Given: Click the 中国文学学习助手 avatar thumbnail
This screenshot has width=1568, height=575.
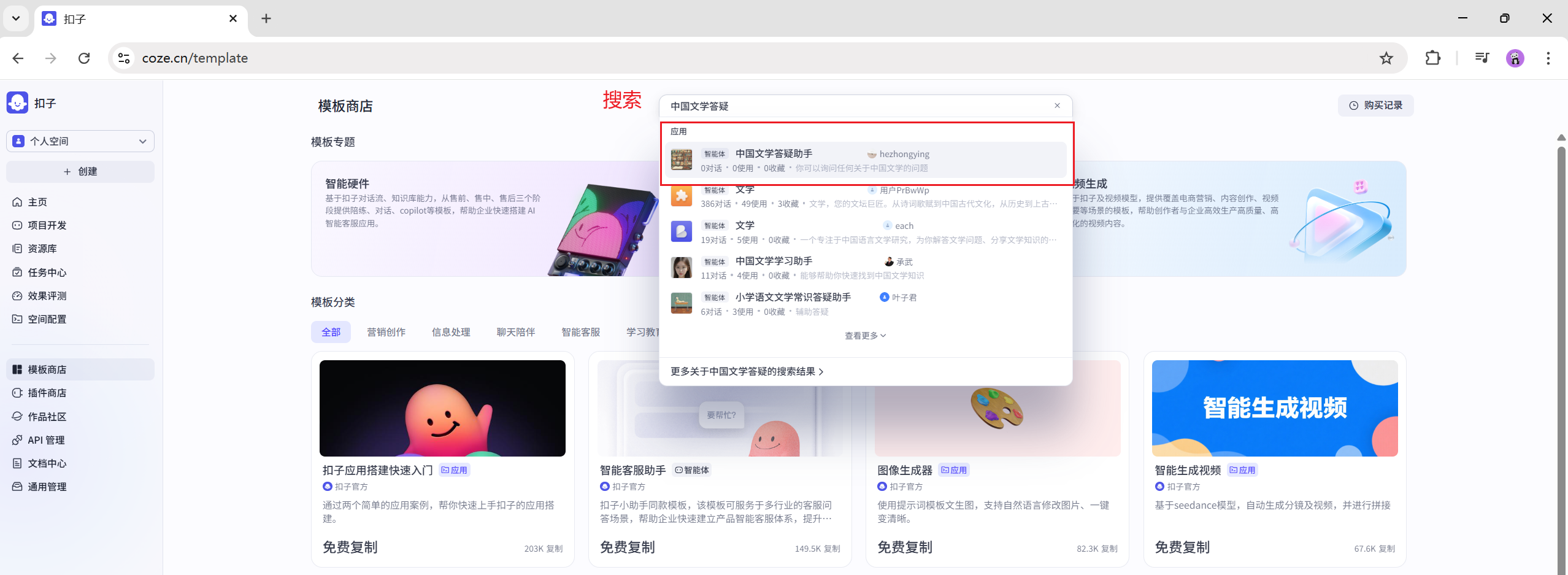Looking at the screenshot, I should click(x=681, y=268).
